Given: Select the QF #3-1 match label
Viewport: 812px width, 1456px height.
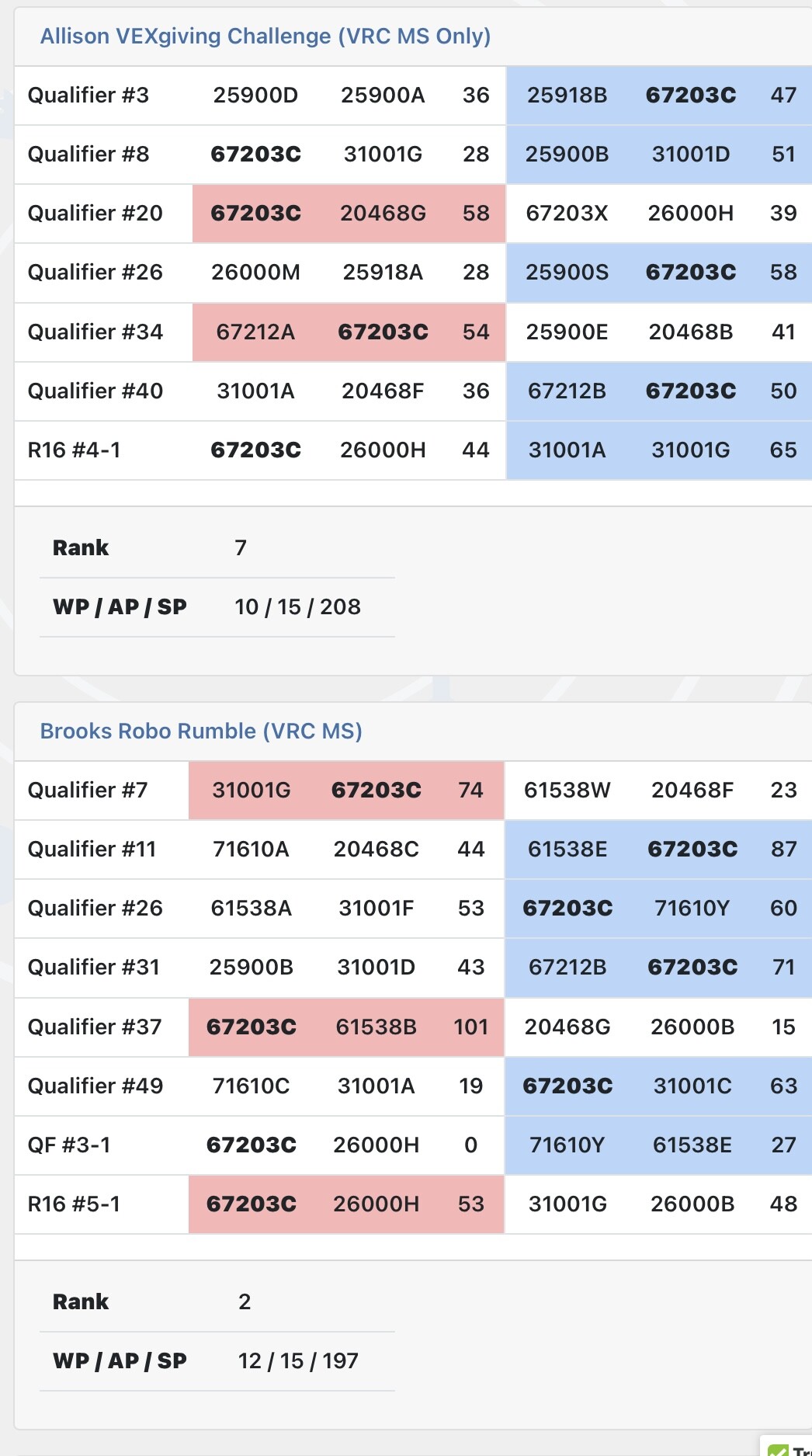Looking at the screenshot, I should 69,1145.
